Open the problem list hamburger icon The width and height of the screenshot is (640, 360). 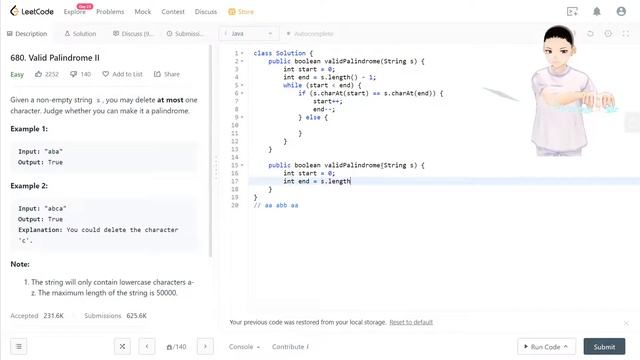pyautogui.click(x=19, y=347)
